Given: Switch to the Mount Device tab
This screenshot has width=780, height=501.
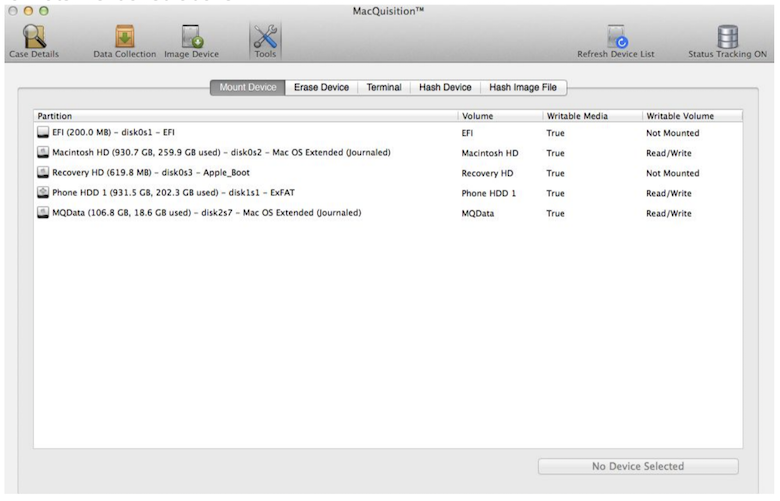Looking at the screenshot, I should pyautogui.click(x=248, y=88).
